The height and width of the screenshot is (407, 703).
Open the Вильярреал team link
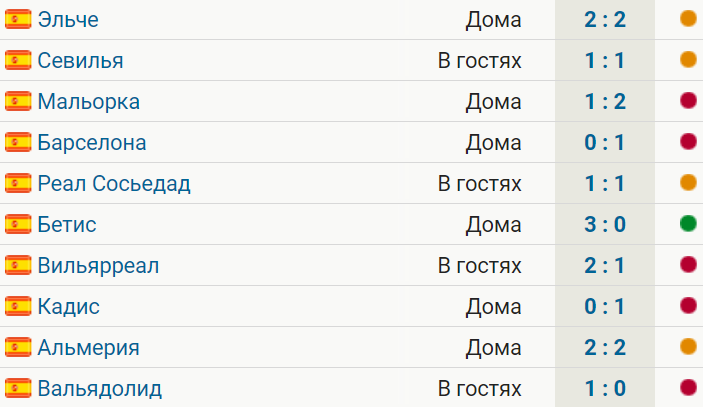tap(98, 266)
